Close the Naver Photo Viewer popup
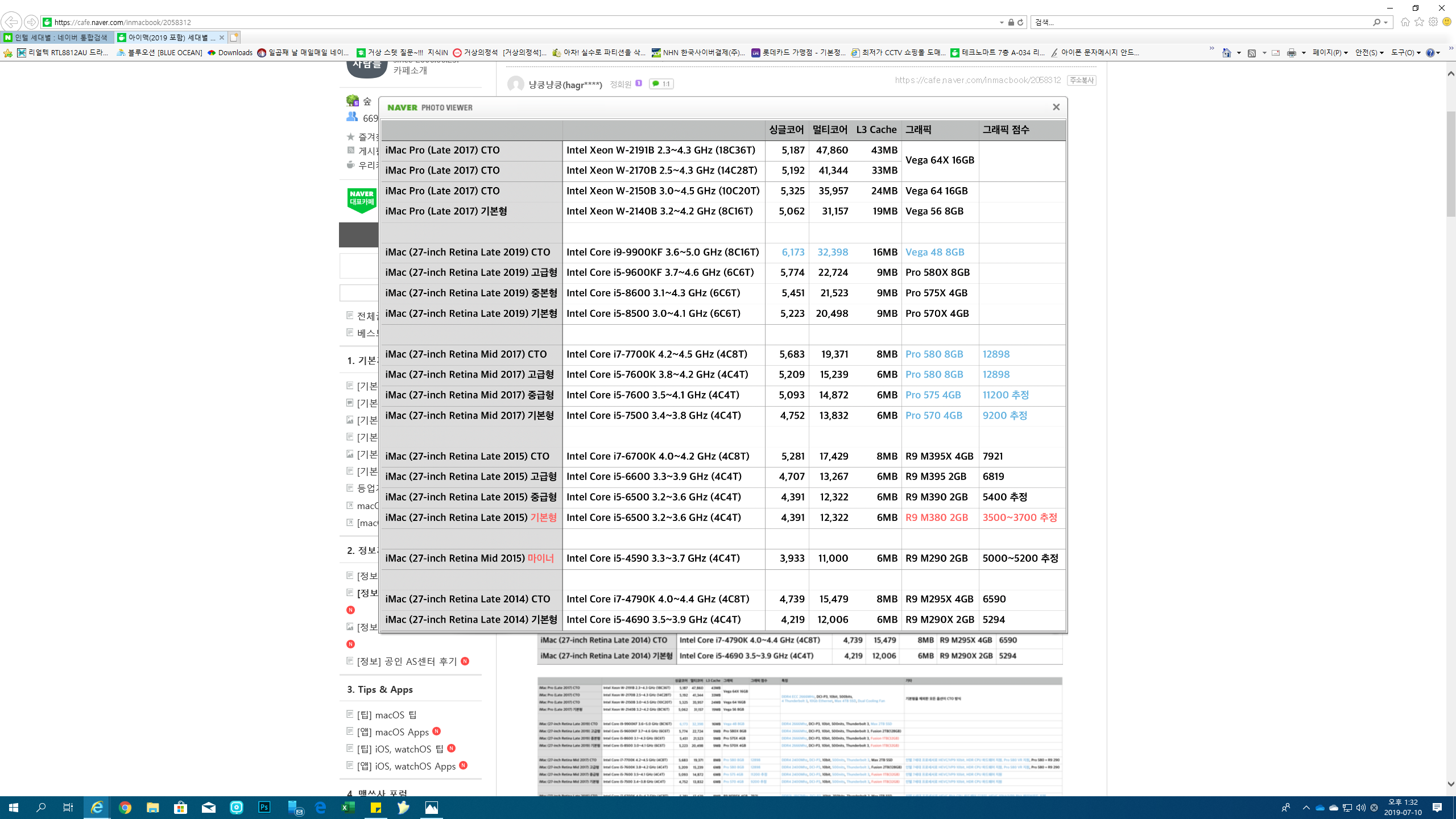Viewport: 1456px width, 819px height. (1056, 107)
